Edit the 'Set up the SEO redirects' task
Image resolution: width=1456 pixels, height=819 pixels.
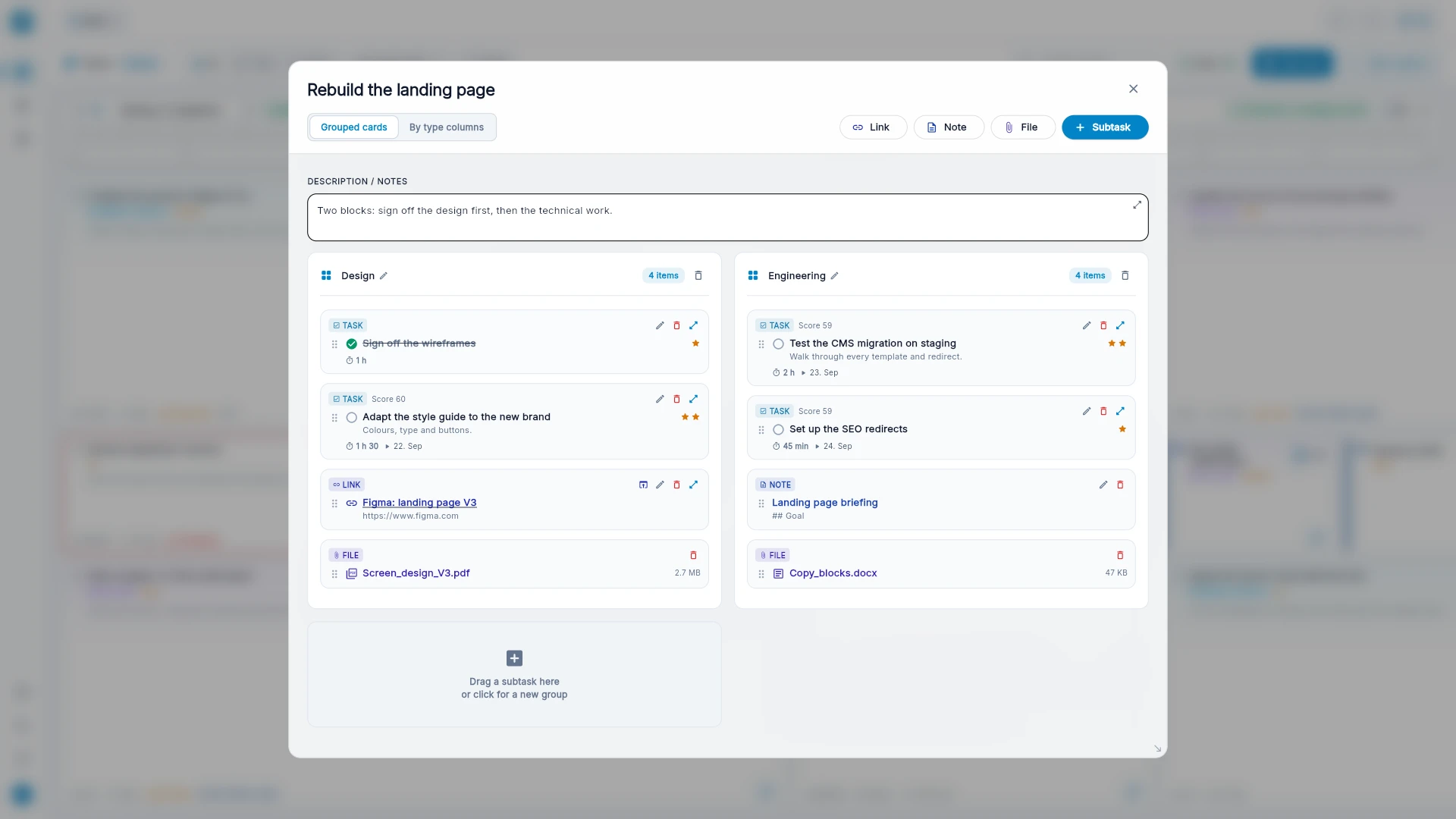1087,411
